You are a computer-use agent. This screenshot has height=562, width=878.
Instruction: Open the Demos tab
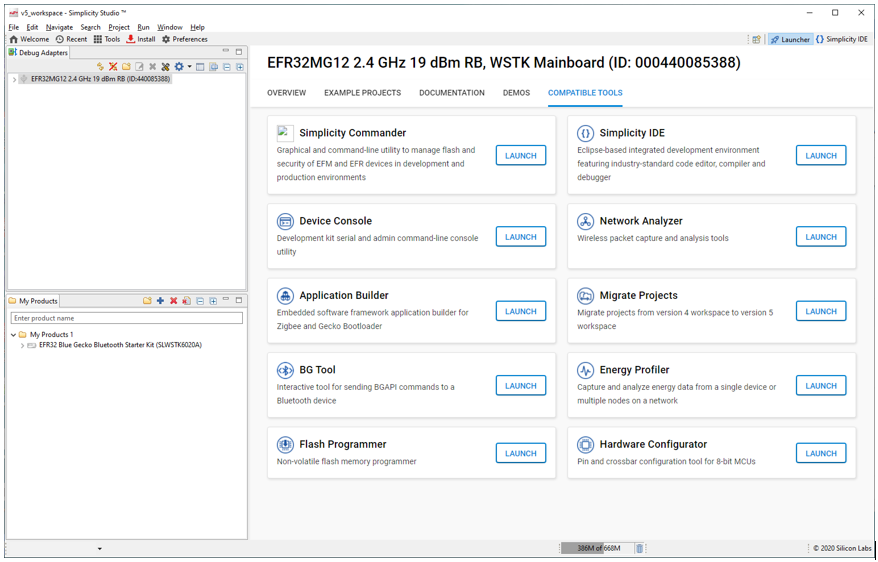point(516,93)
